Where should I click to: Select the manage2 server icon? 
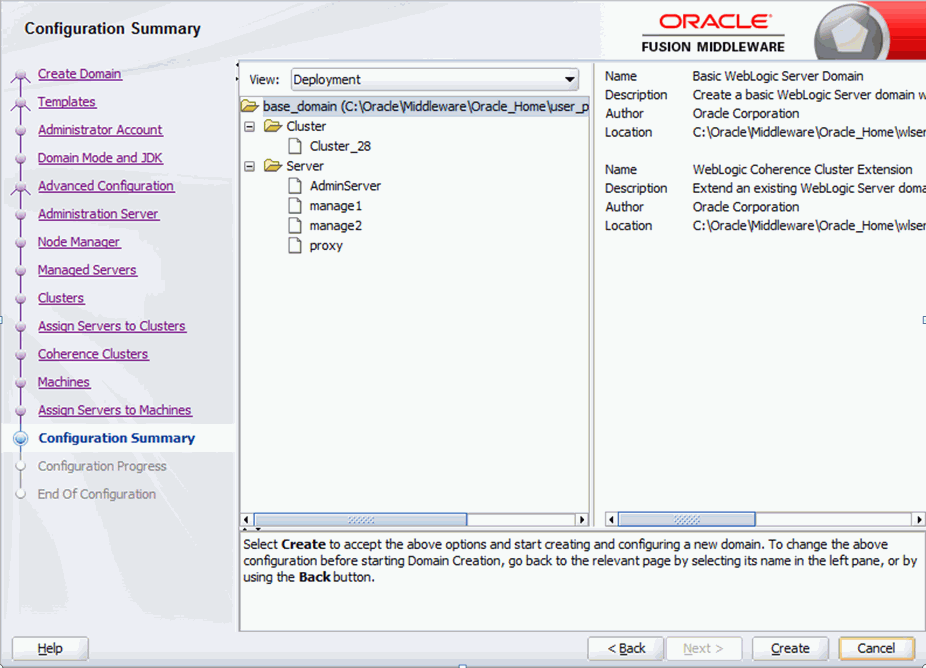(x=294, y=226)
